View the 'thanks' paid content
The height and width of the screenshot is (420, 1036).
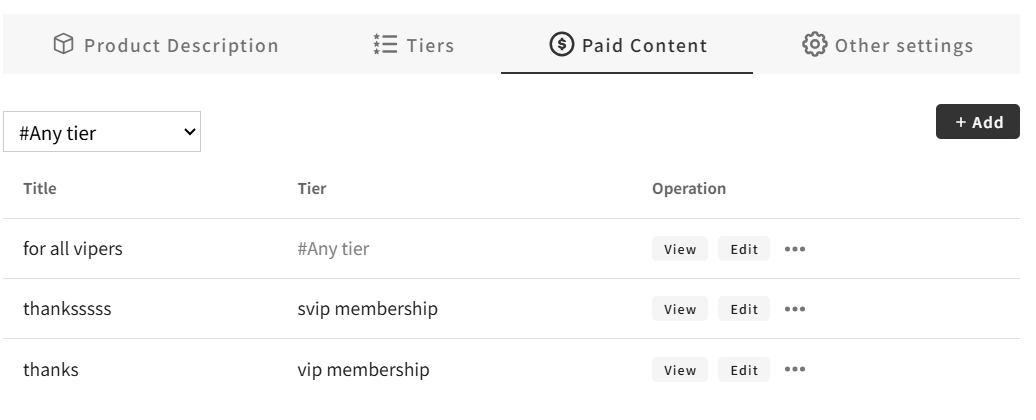click(x=680, y=370)
